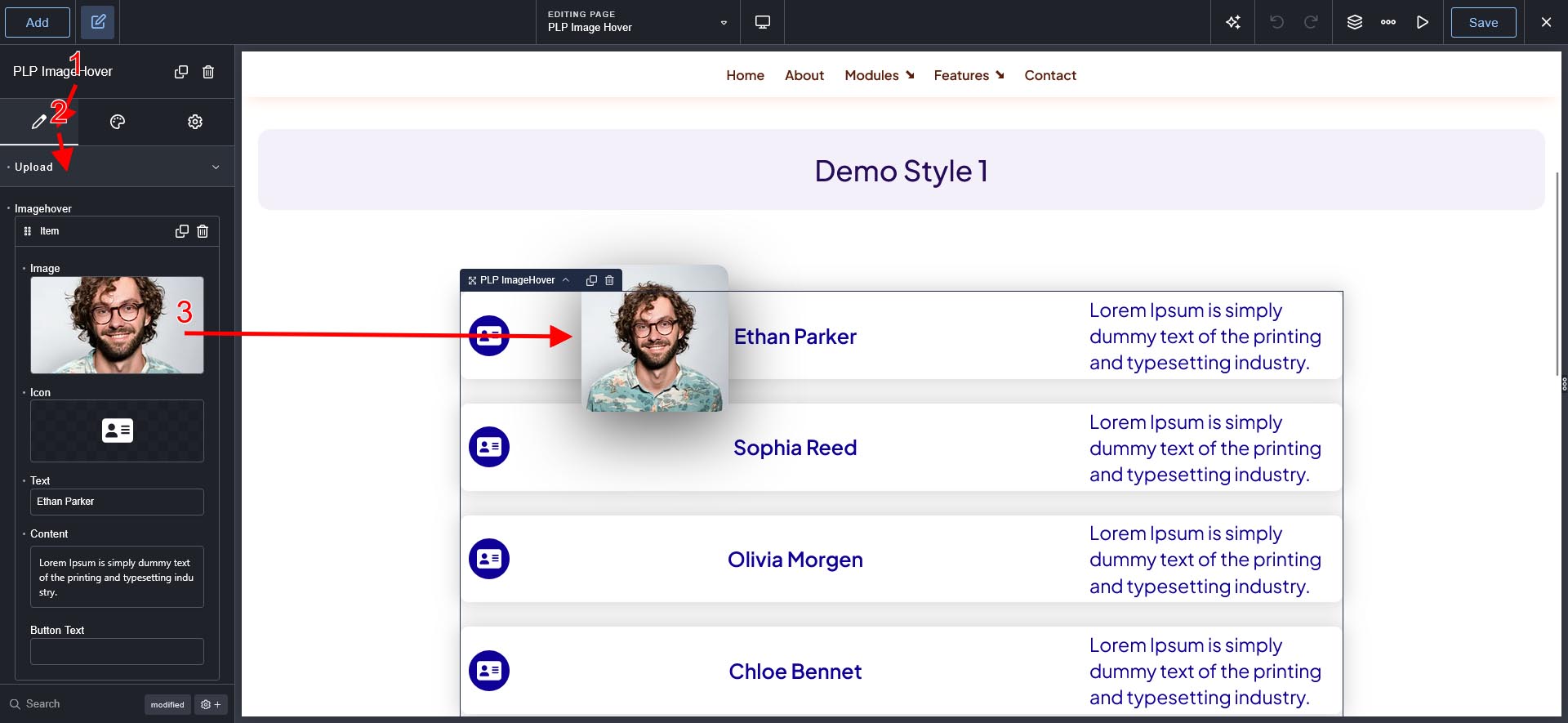Click the preview play icon
This screenshot has height=723, width=1568.
click(1423, 22)
